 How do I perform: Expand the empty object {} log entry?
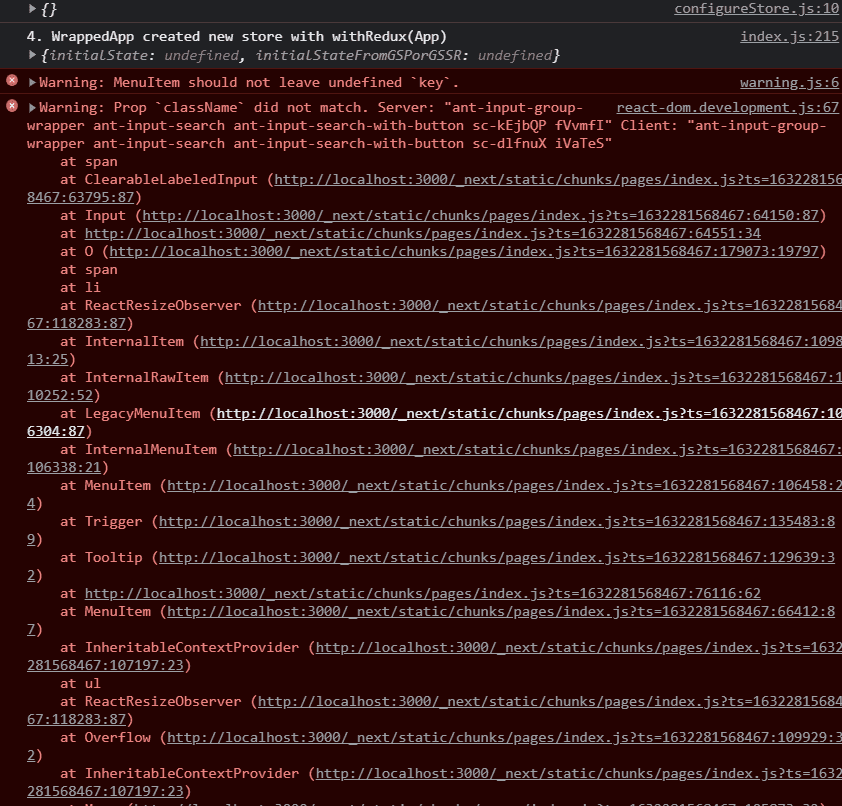coord(32,9)
